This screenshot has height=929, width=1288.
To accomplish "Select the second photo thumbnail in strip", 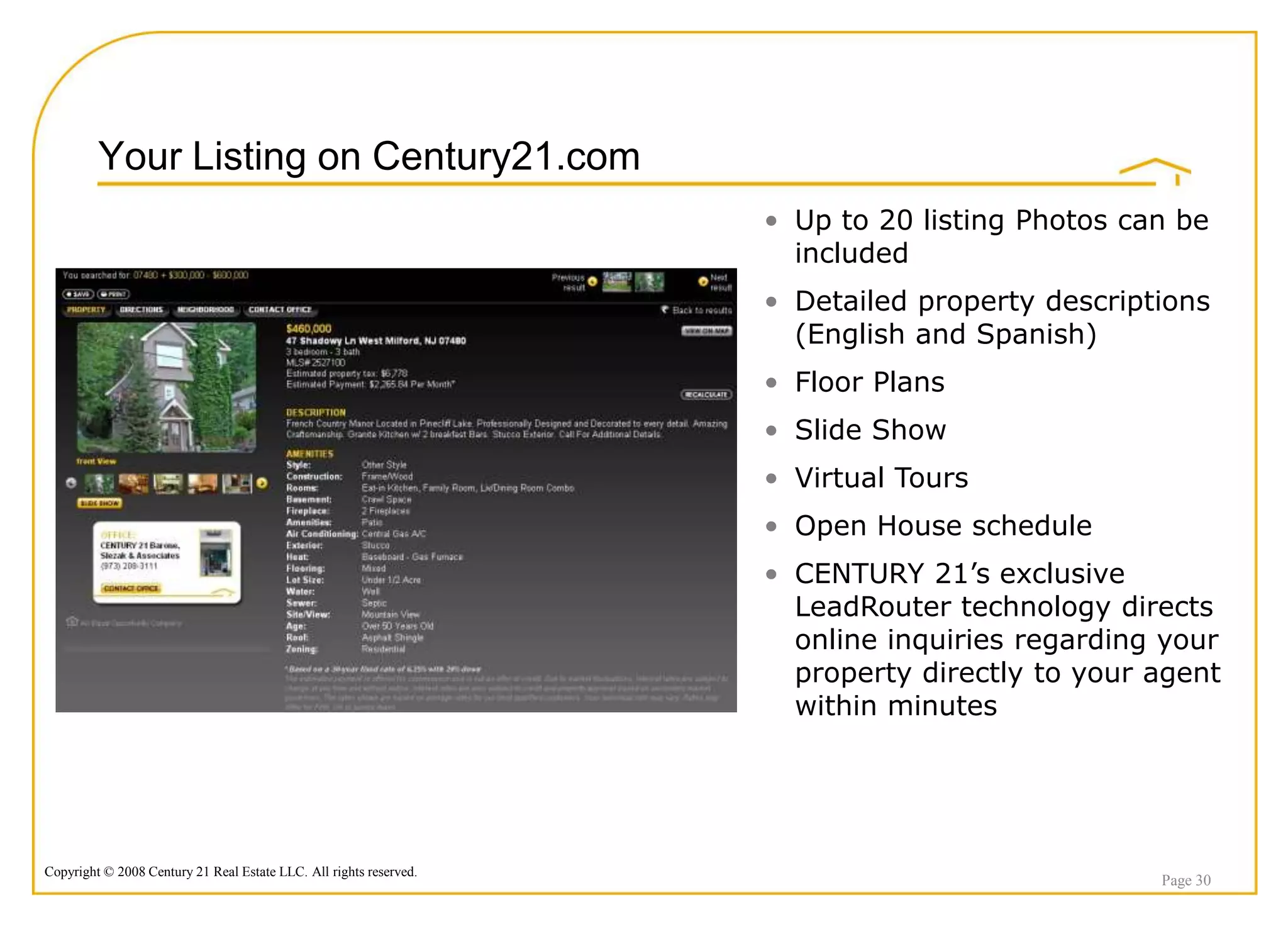I will tap(134, 484).
